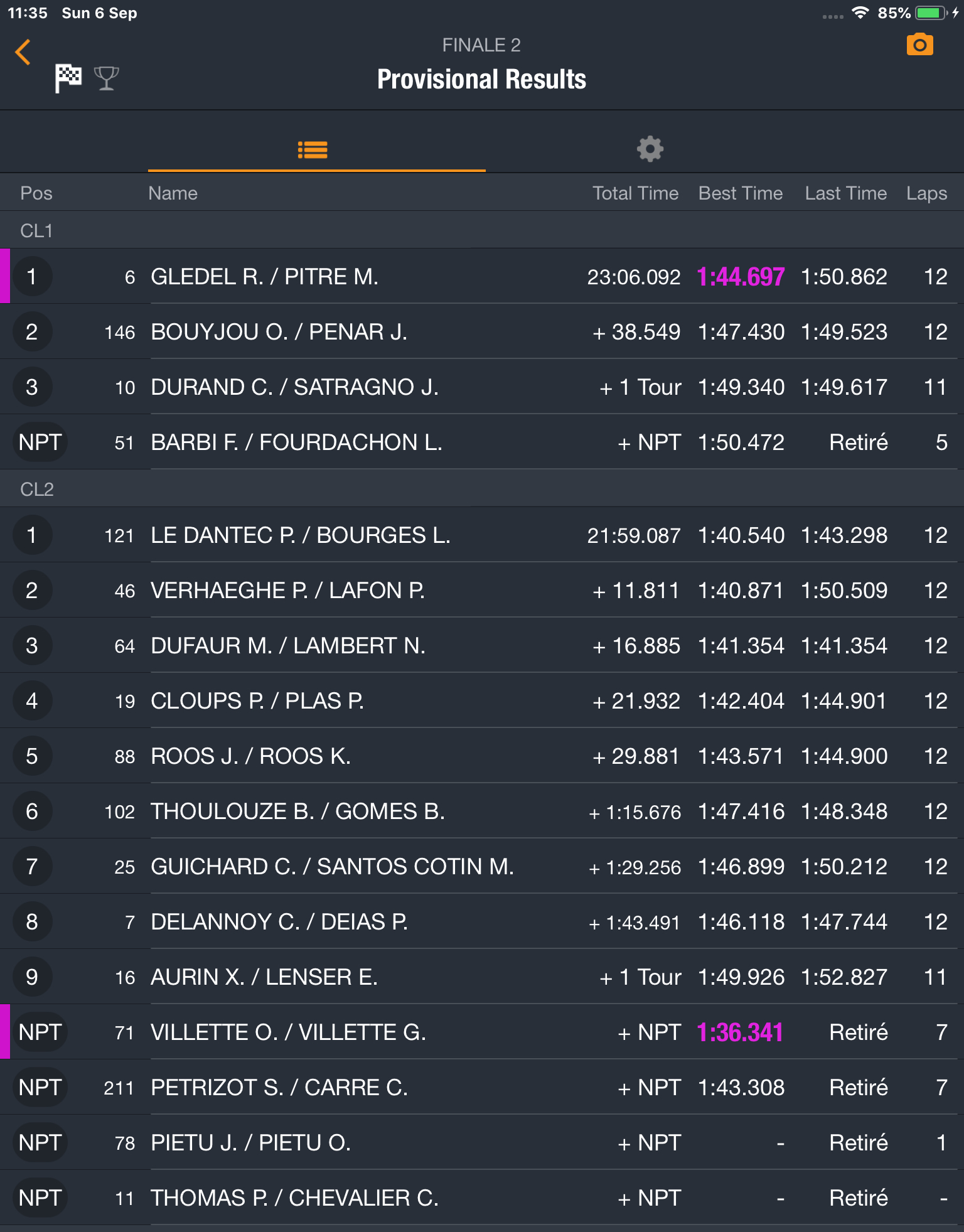The width and height of the screenshot is (964, 1232).
Task: Sort by Best Time column header
Action: click(x=740, y=193)
